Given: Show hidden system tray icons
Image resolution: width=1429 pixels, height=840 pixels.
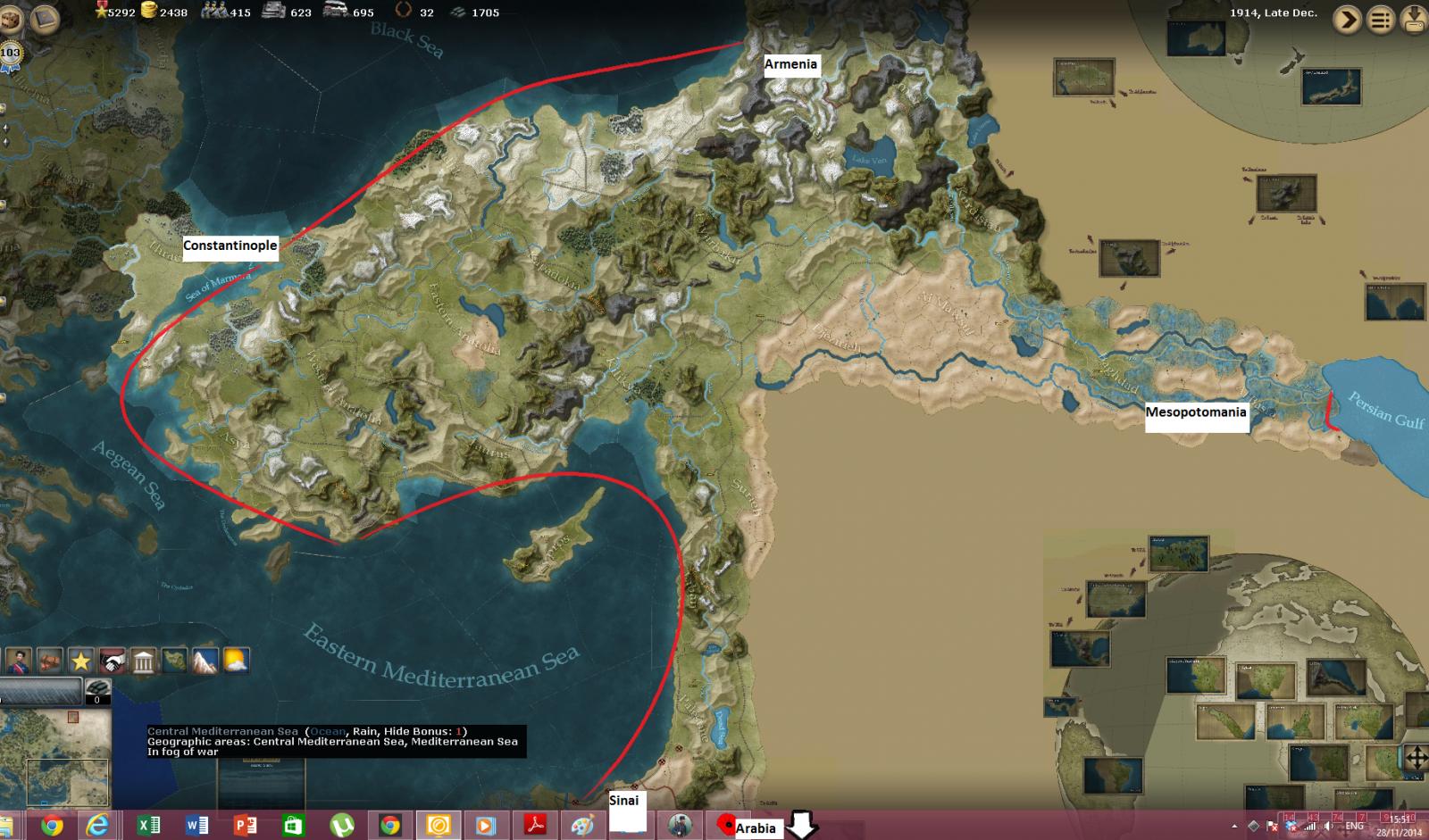Looking at the screenshot, I should coord(1235,827).
